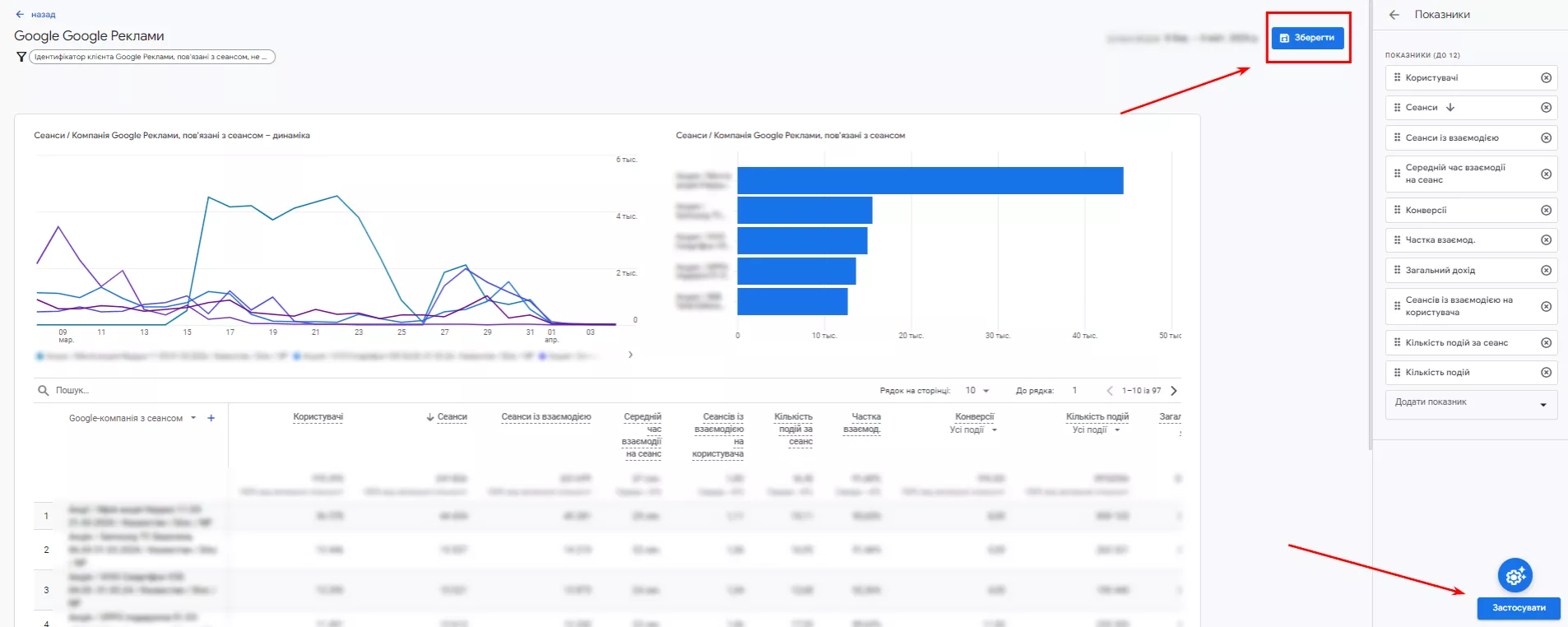Click the back arrow next to 'назад'
The width and height of the screenshot is (1568, 627).
point(20,15)
